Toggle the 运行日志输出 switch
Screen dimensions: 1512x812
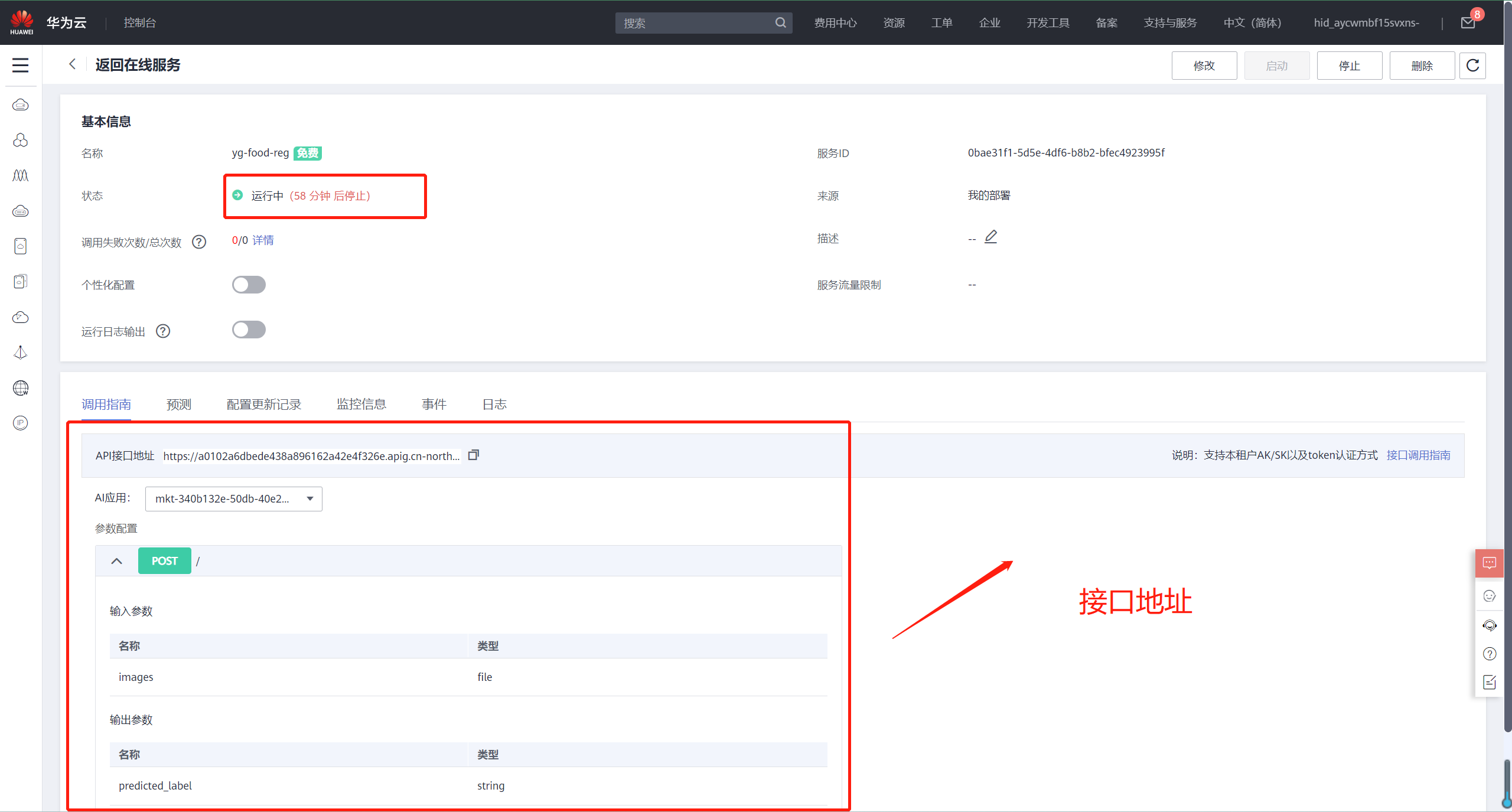[x=249, y=330]
